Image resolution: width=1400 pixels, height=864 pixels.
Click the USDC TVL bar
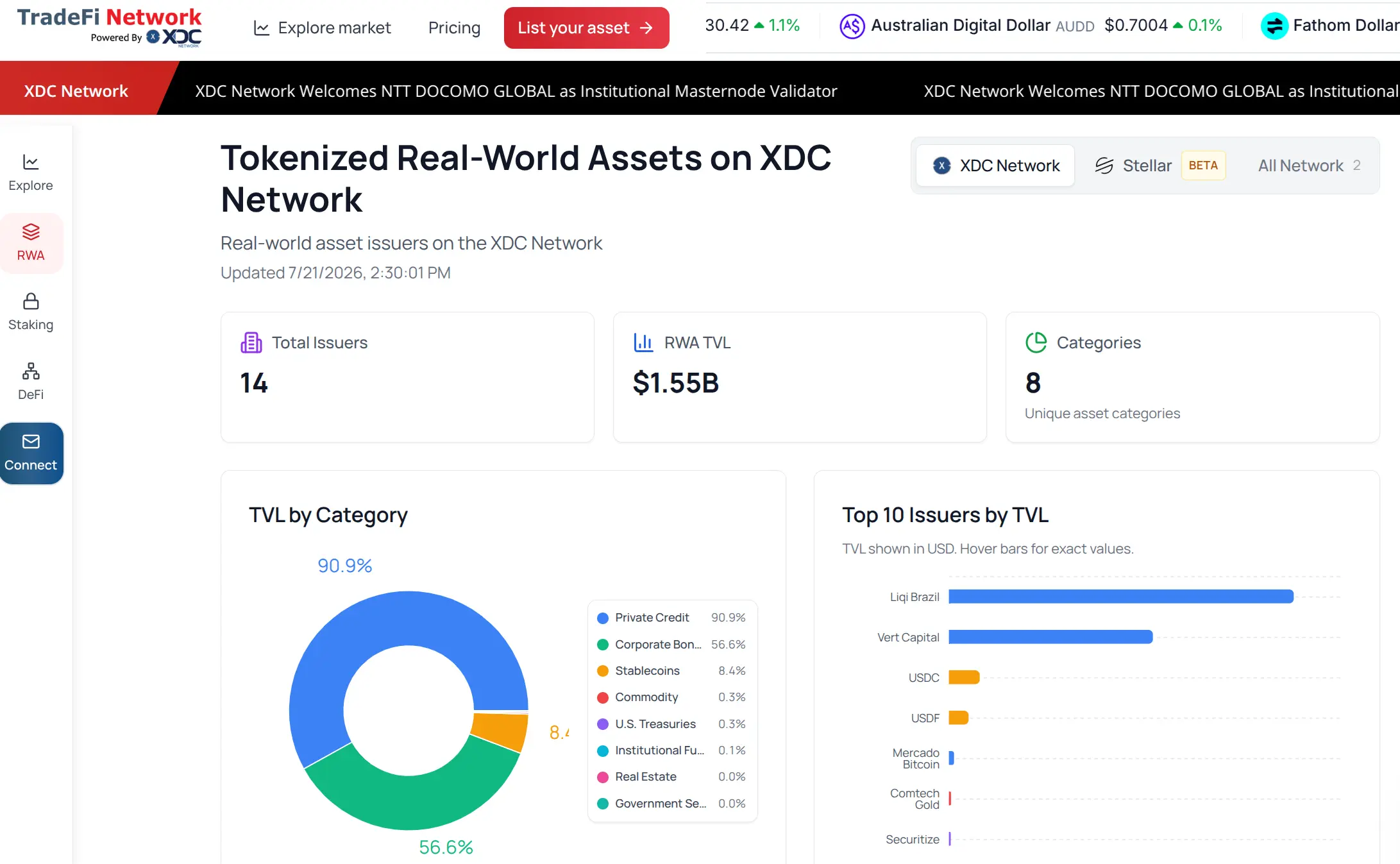(x=964, y=677)
